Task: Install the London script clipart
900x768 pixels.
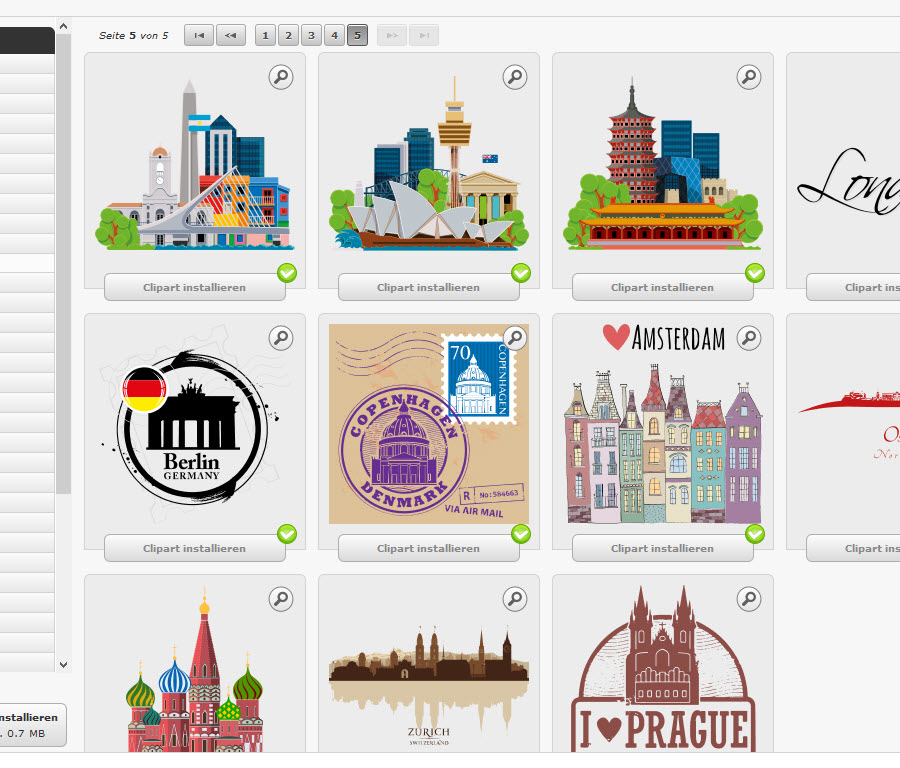Action: pyautogui.click(x=853, y=287)
